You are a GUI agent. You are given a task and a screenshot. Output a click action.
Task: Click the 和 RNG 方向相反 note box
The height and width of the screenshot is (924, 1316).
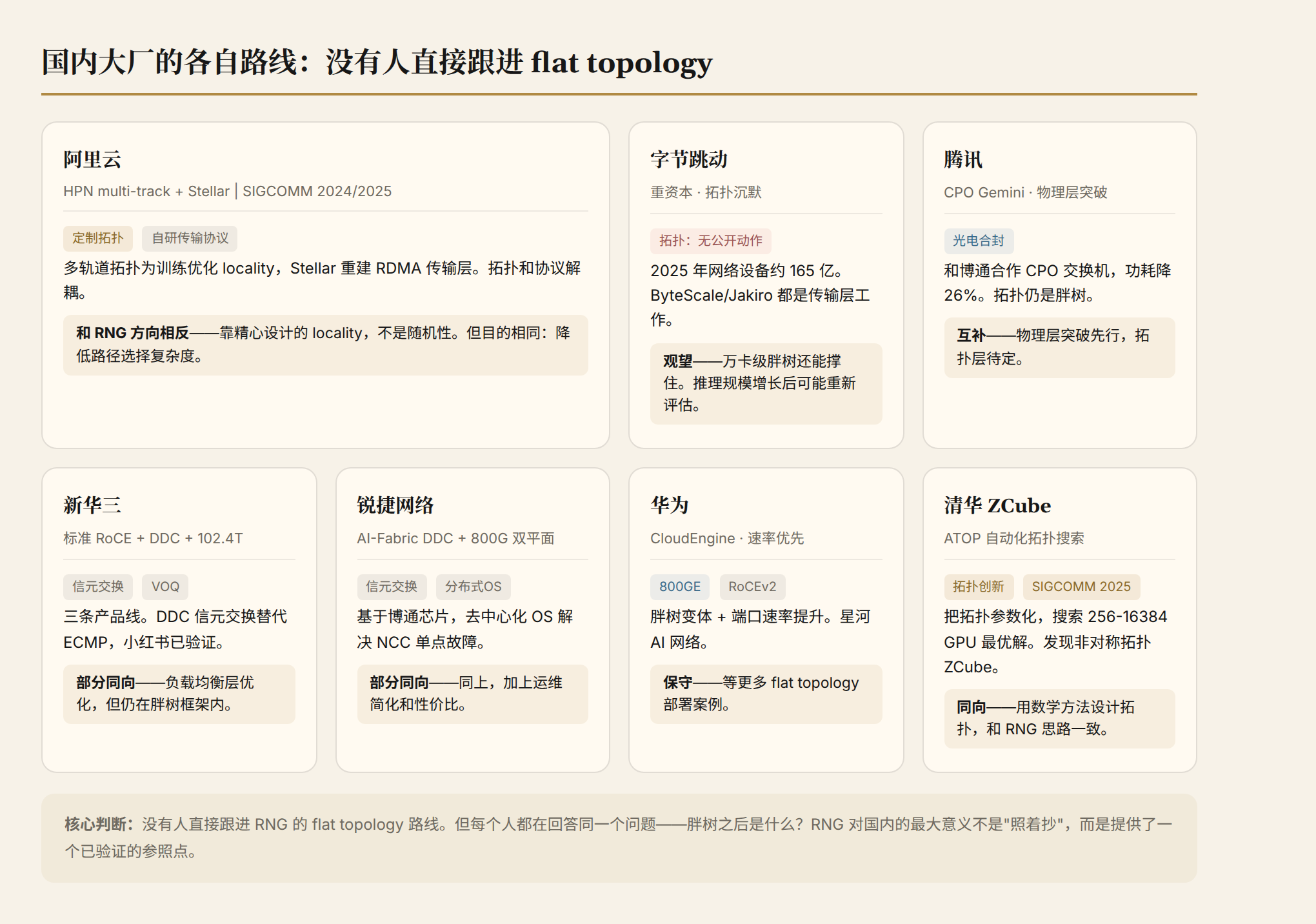[x=325, y=345]
